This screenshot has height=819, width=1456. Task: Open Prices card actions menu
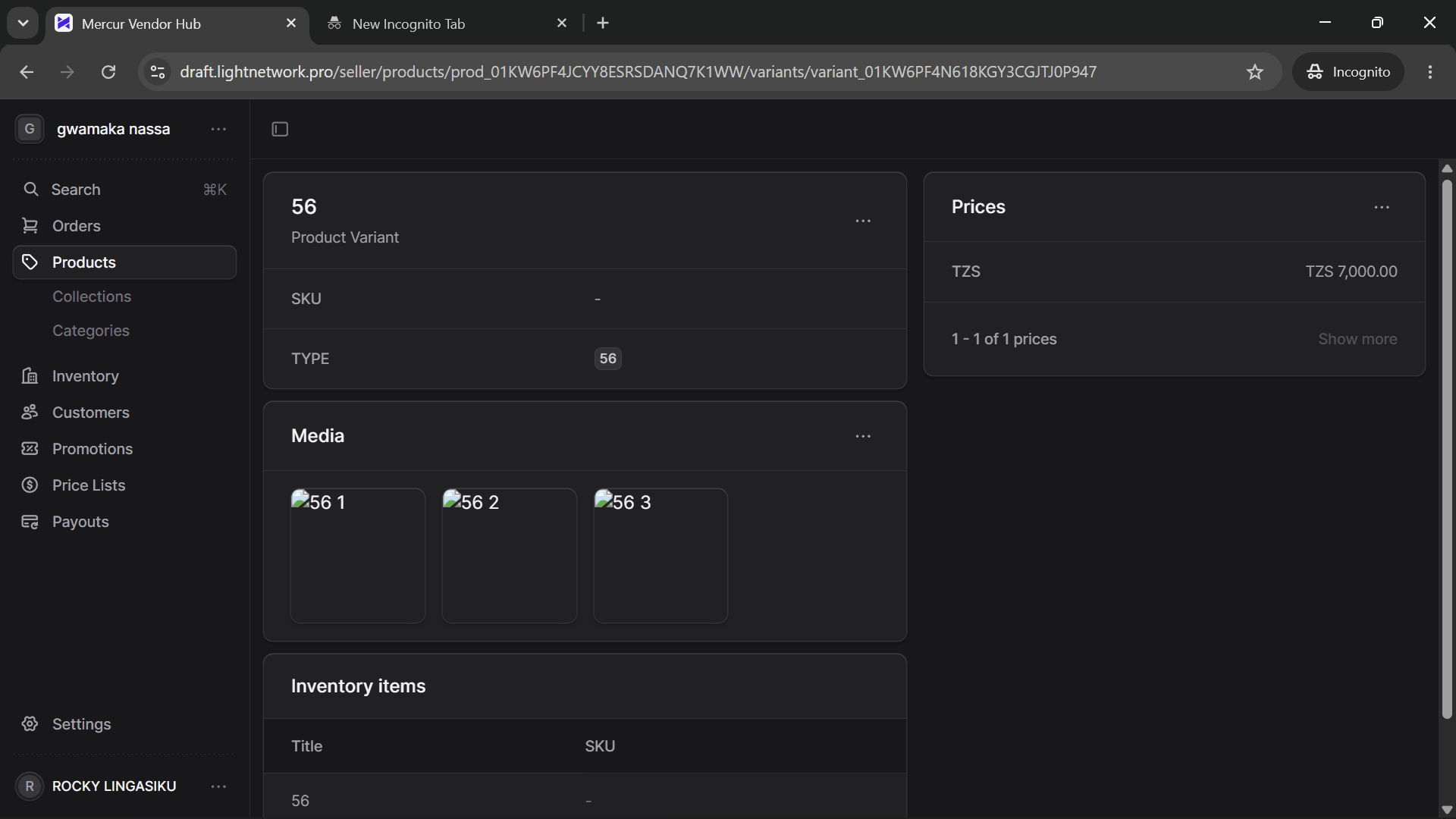[1382, 207]
